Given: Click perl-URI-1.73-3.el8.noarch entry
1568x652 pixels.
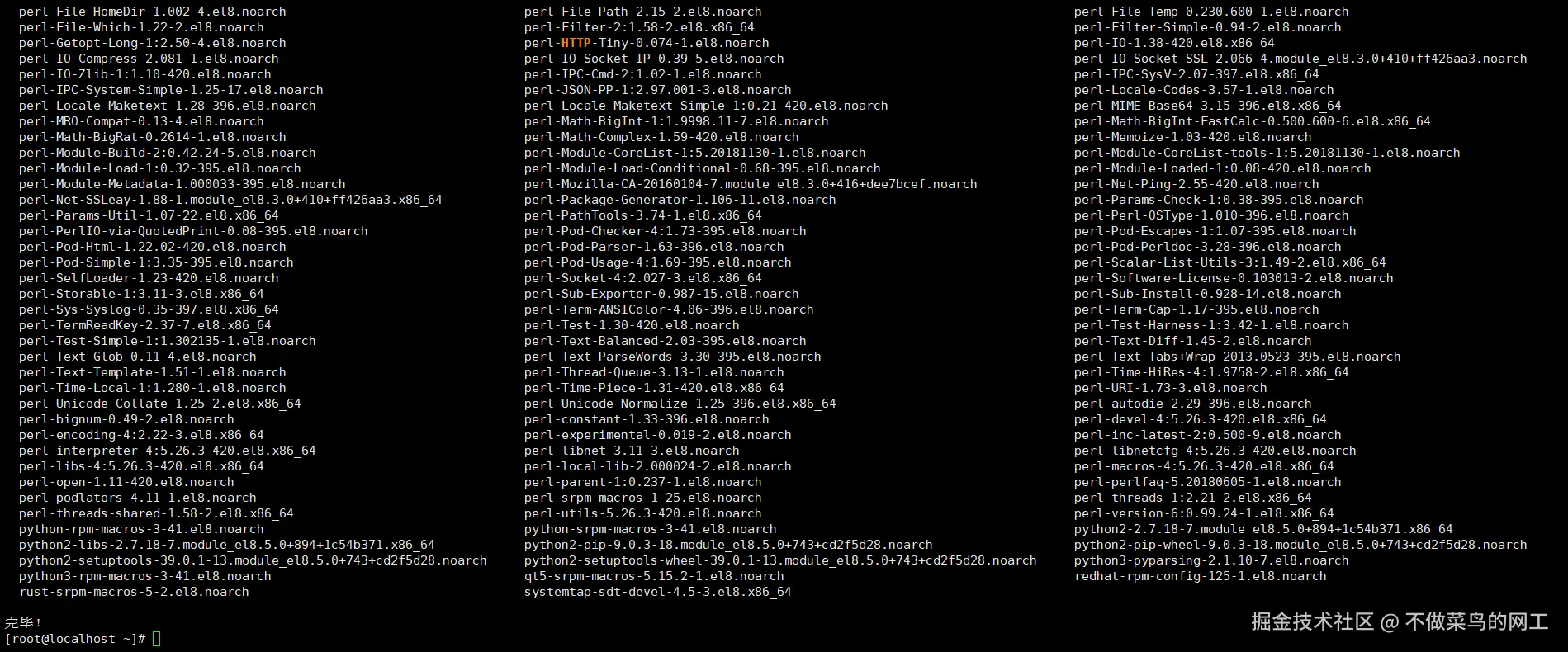Looking at the screenshot, I should click(1171, 388).
